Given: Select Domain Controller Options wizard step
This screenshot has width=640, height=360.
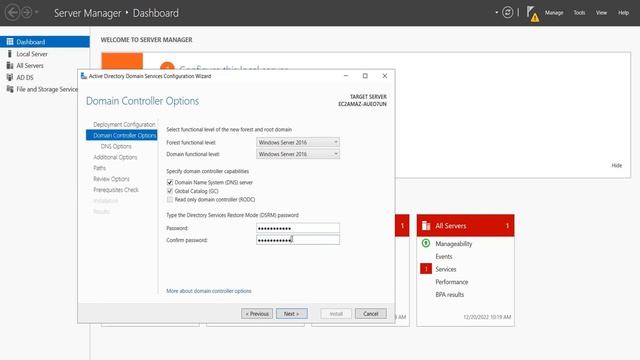Looking at the screenshot, I should click(122, 135).
